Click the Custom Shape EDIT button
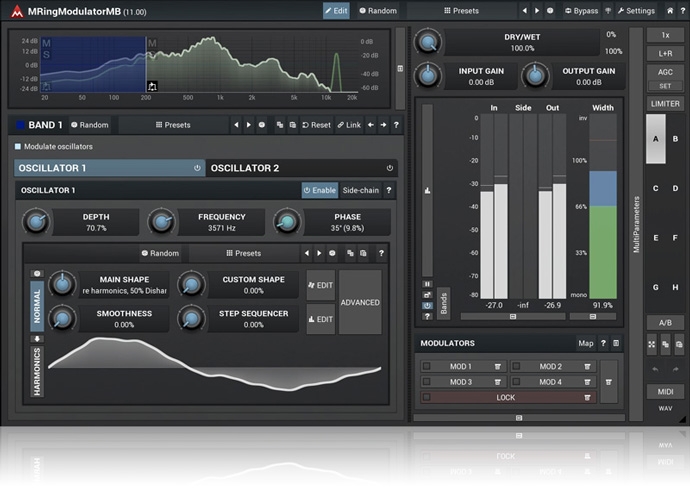Viewport: 690px width, 488px height. pos(320,285)
